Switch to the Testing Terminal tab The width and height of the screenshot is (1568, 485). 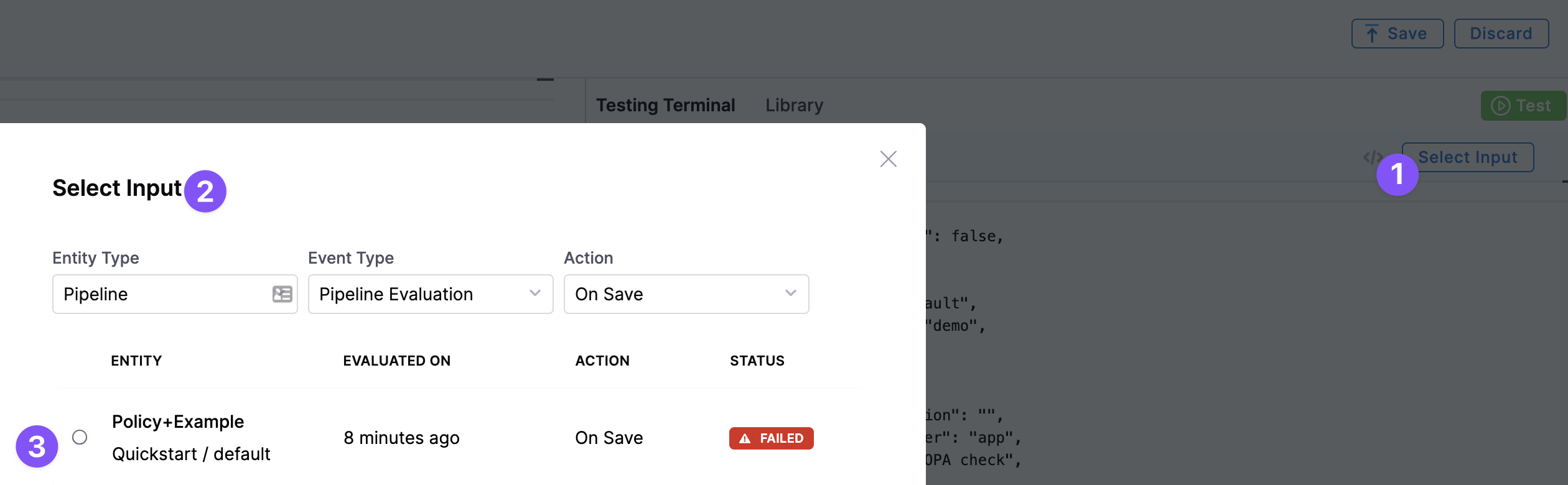tap(665, 105)
